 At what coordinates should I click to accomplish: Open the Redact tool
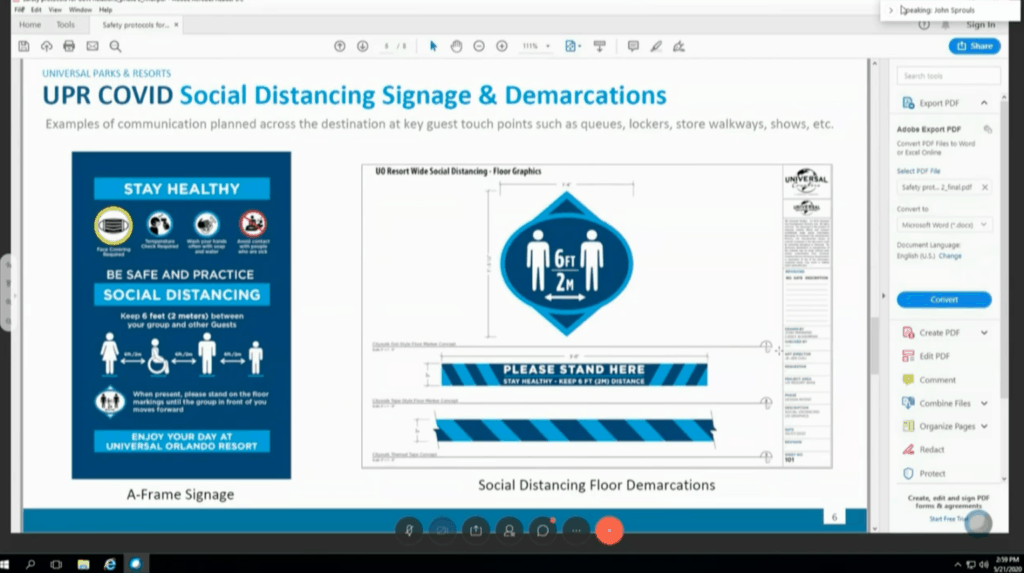(x=931, y=450)
